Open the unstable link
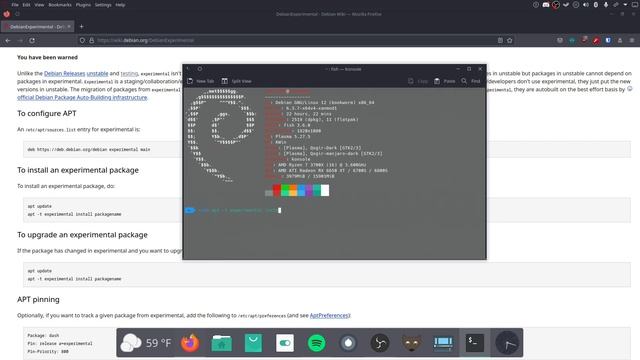This screenshot has height=360, width=640. click(97, 73)
